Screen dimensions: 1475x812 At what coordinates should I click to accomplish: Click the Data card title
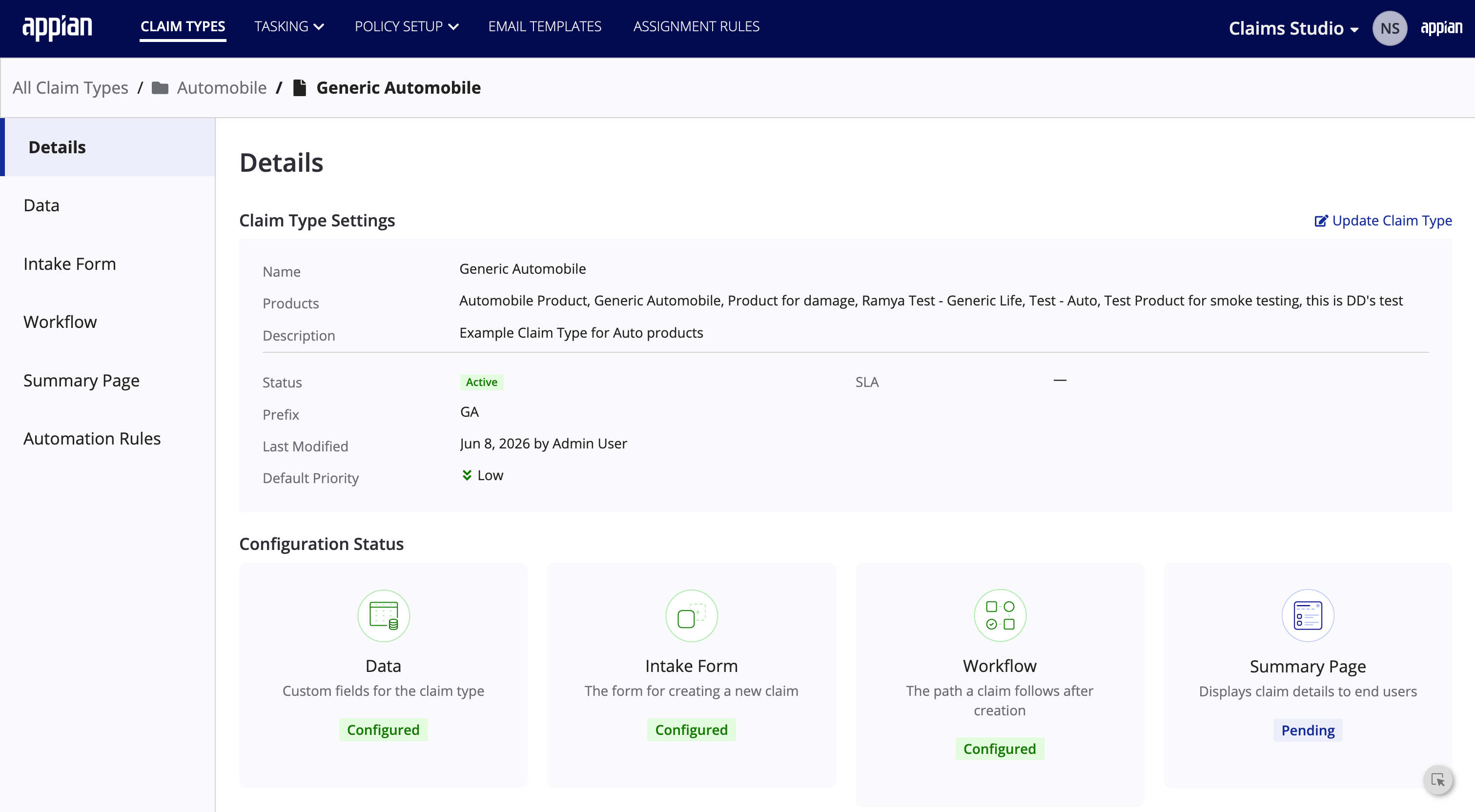(x=383, y=666)
